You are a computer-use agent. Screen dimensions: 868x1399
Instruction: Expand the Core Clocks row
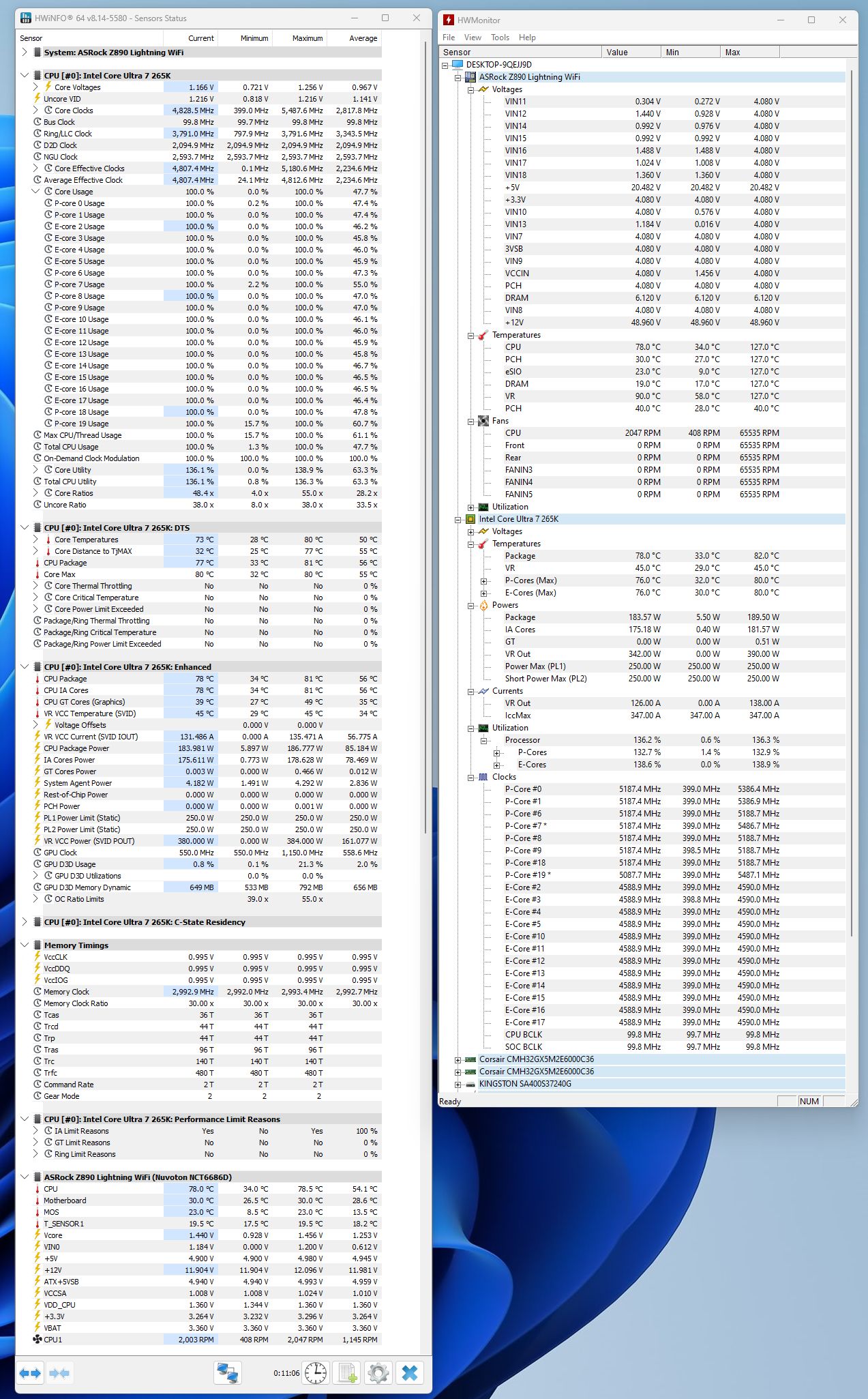(35, 111)
